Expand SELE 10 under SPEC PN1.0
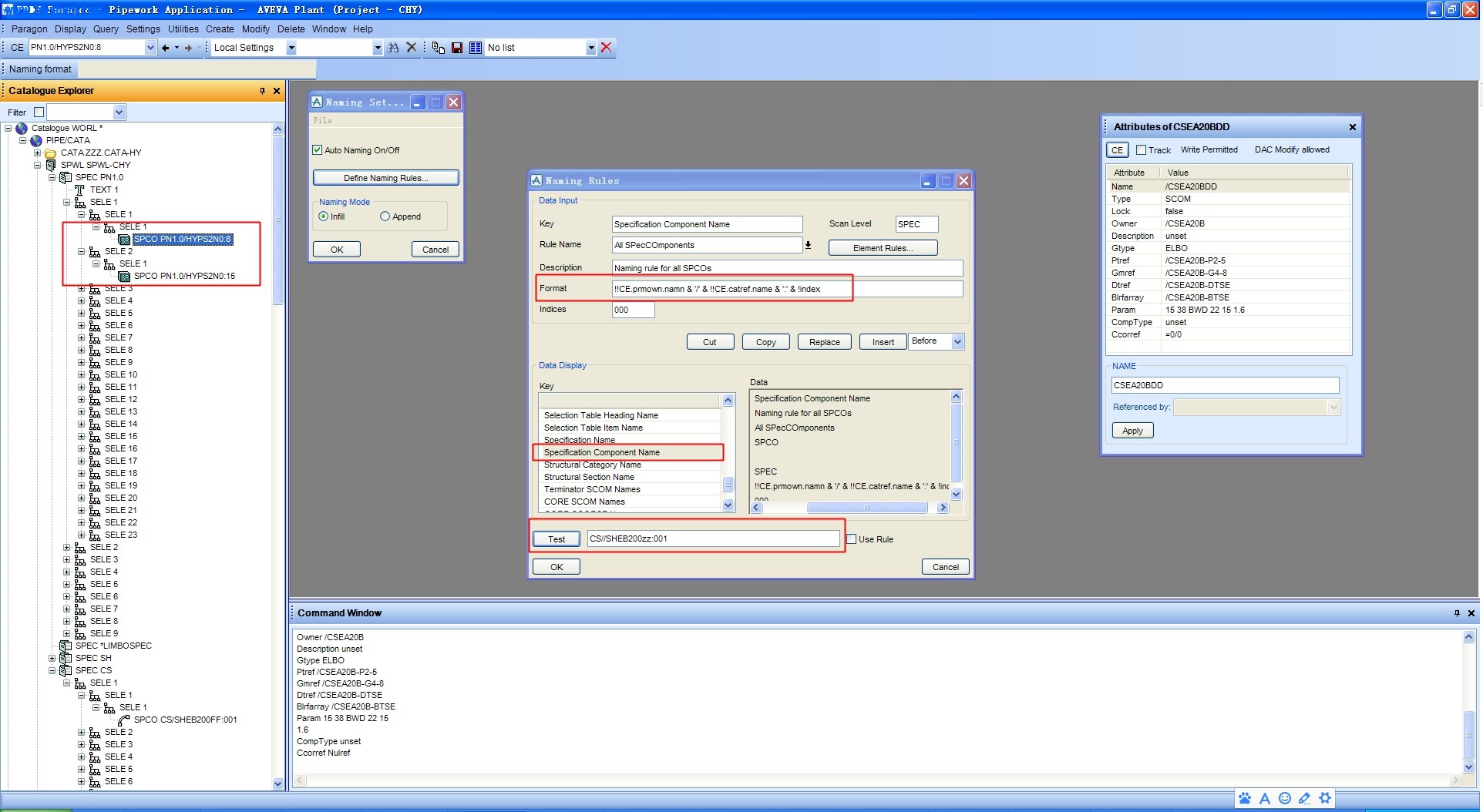Viewport: 1483px width, 812px height. (x=82, y=374)
